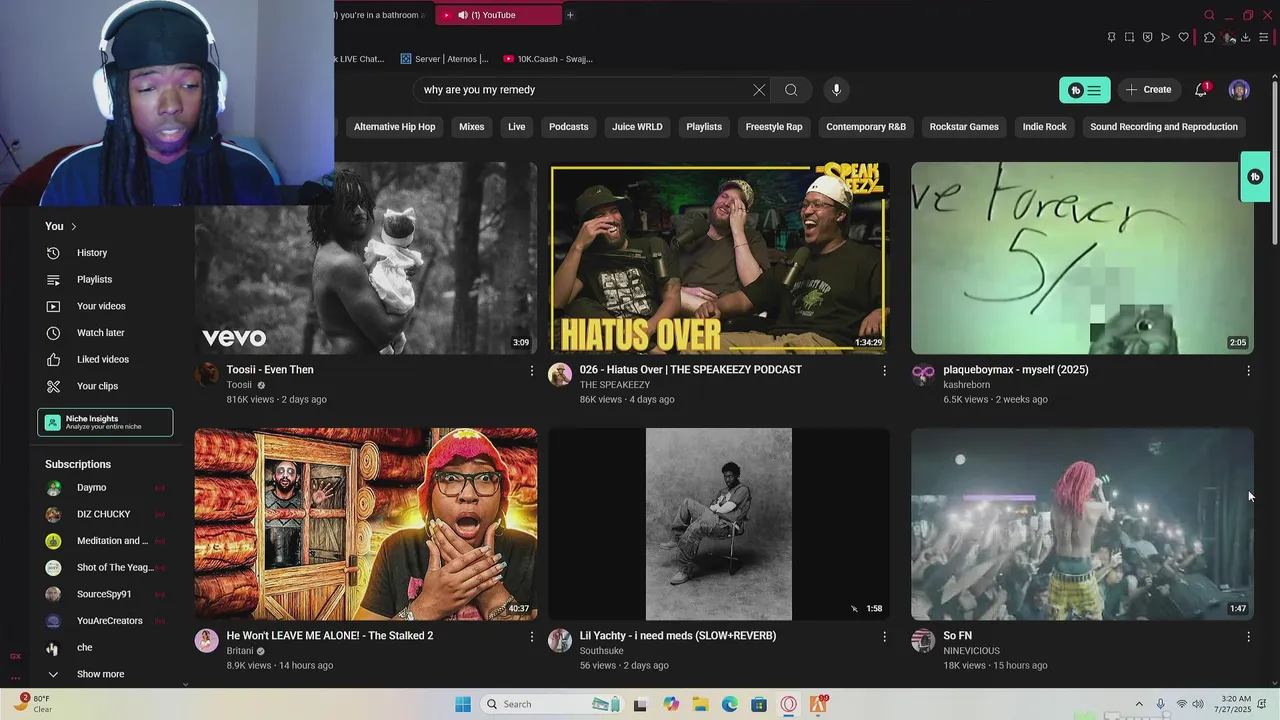Screen dimensions: 1280x720
Task: Open Windows Start menu
Action: click(463, 704)
